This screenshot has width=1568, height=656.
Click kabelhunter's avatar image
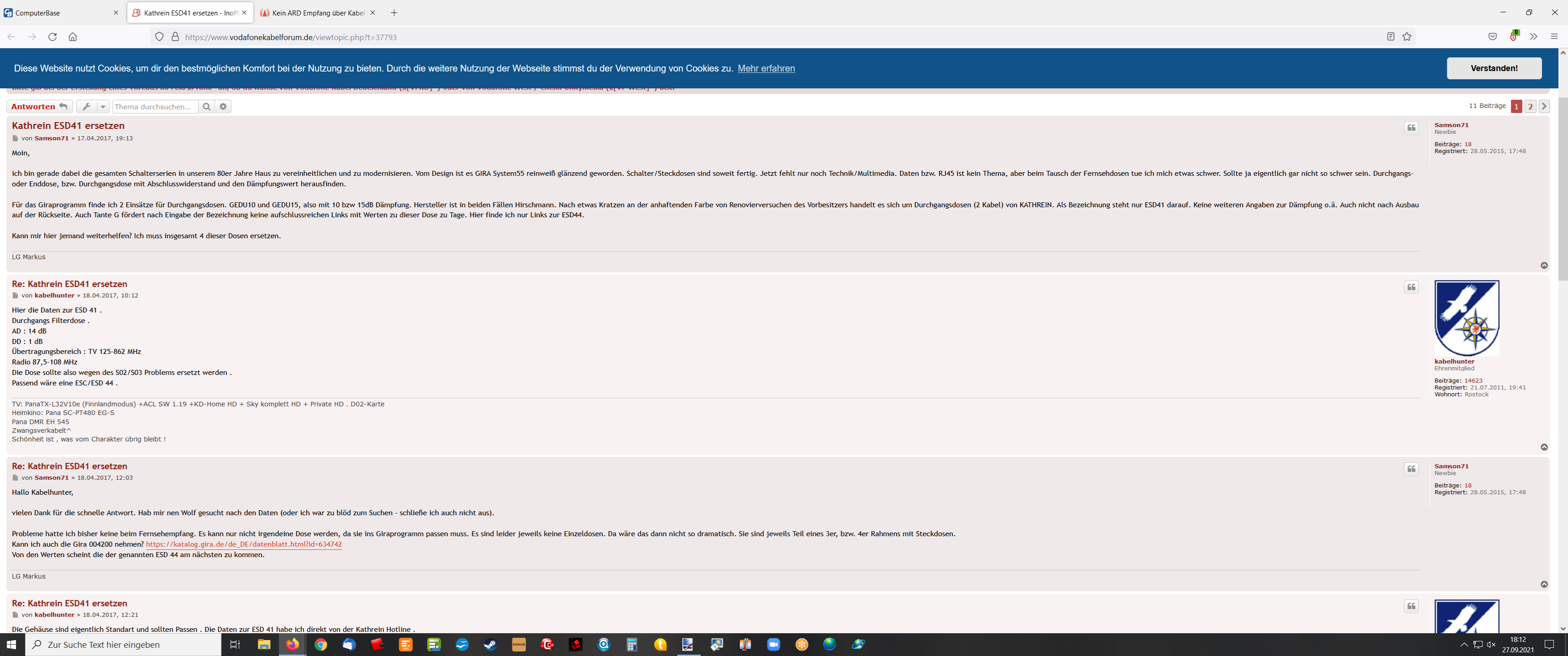pos(1466,318)
